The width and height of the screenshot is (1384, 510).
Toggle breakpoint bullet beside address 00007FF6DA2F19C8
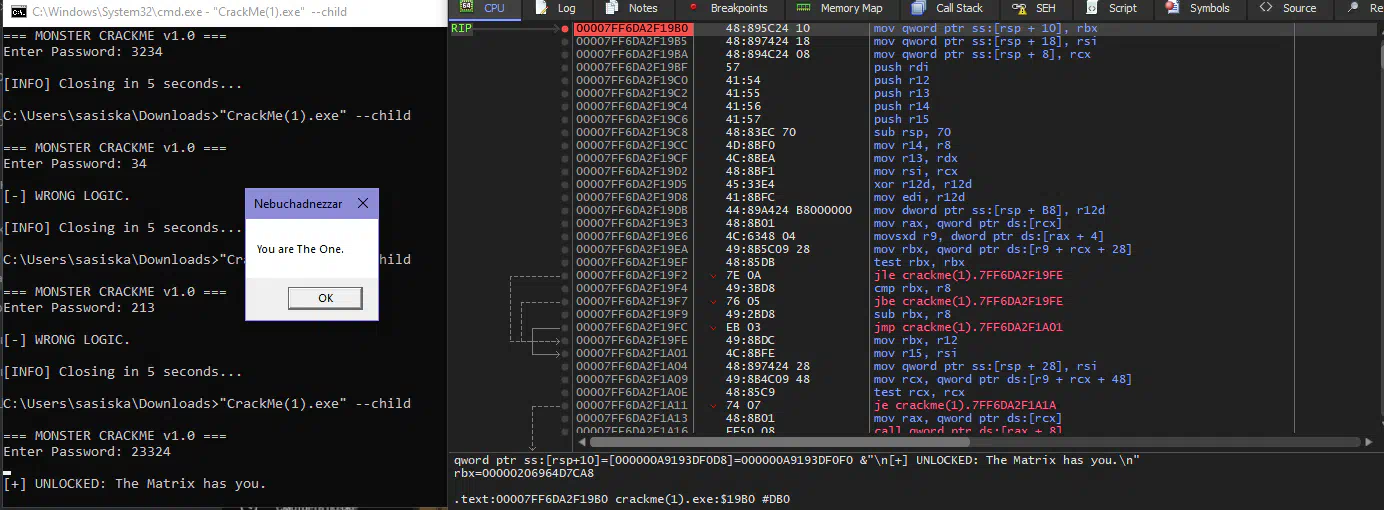[565, 132]
